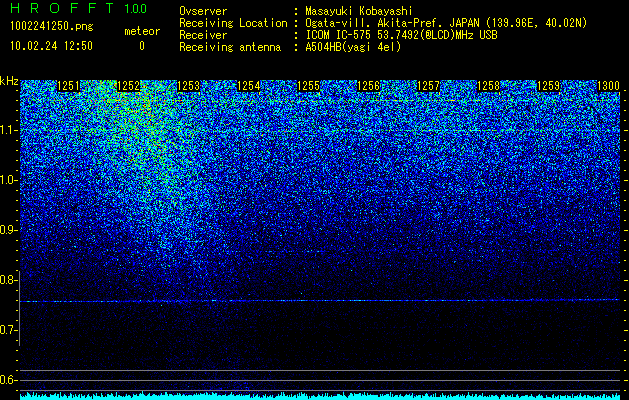Screen dimensions: 629x400
Task: Click the 1256 time marker
Action: click(x=369, y=86)
